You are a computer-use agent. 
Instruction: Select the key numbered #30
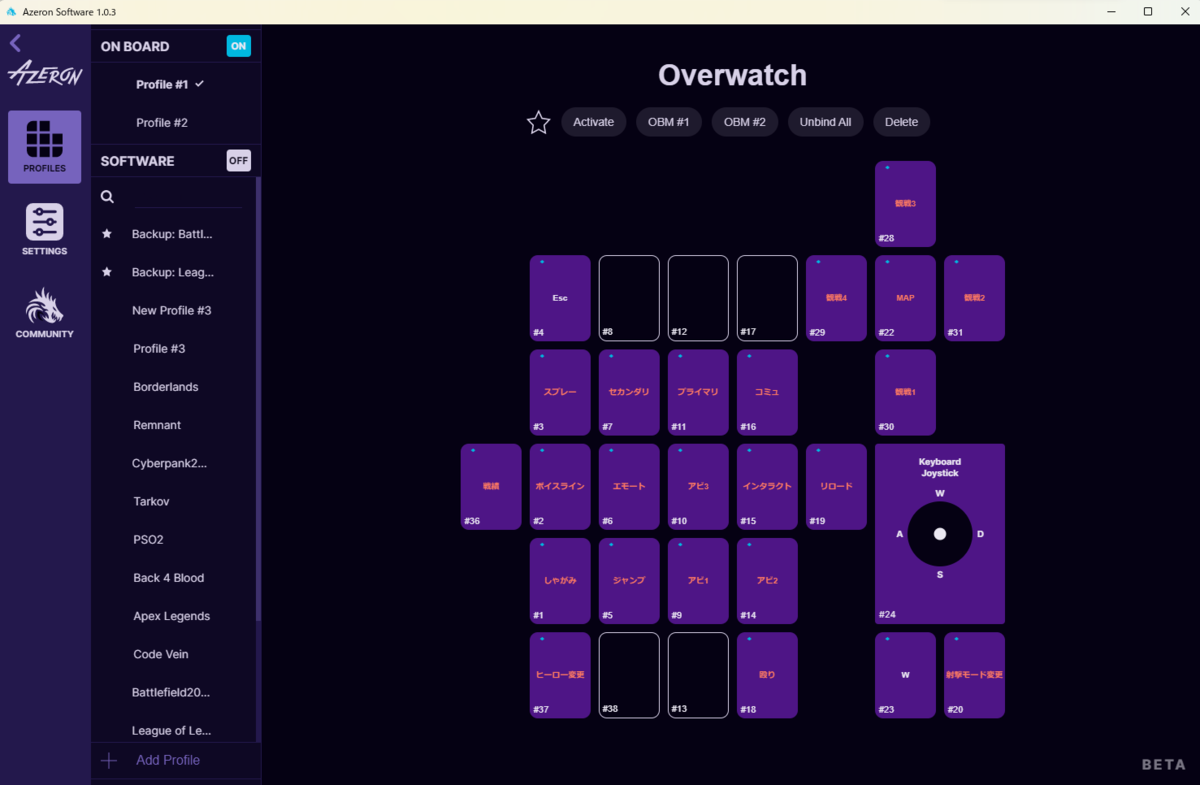pyautogui.click(x=905, y=392)
